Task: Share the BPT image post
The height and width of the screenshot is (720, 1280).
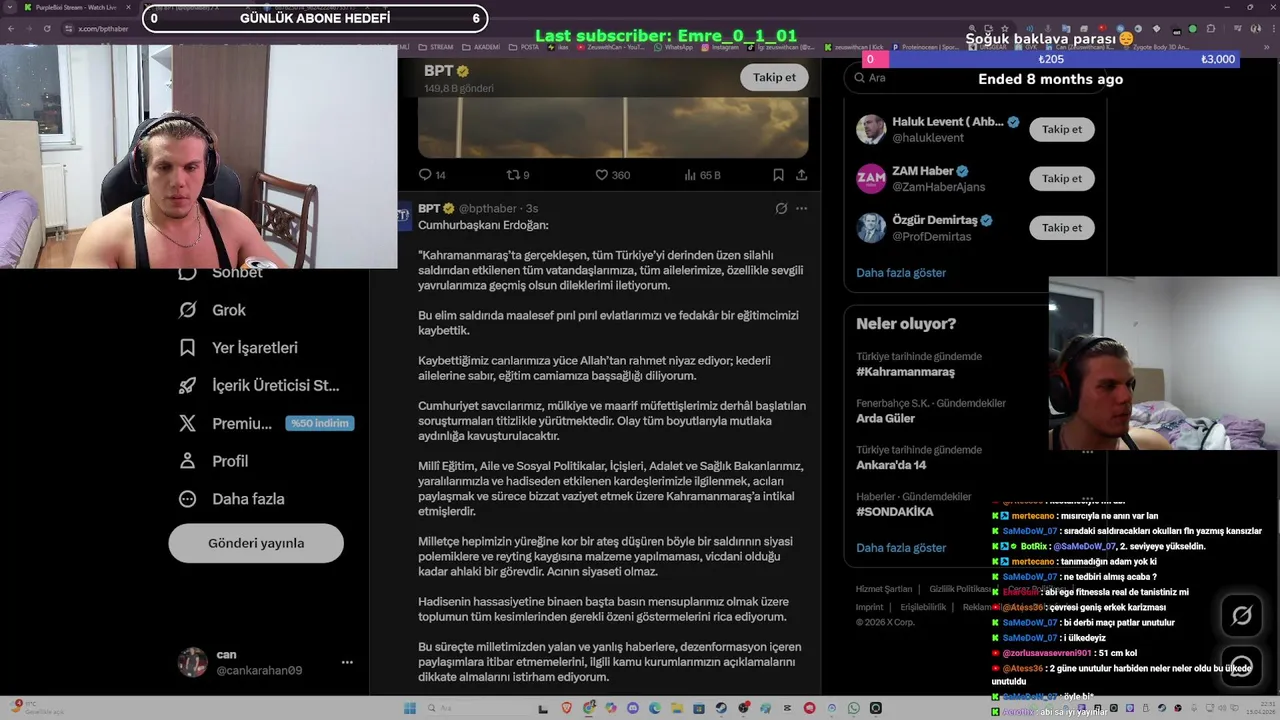Action: pyautogui.click(x=801, y=175)
